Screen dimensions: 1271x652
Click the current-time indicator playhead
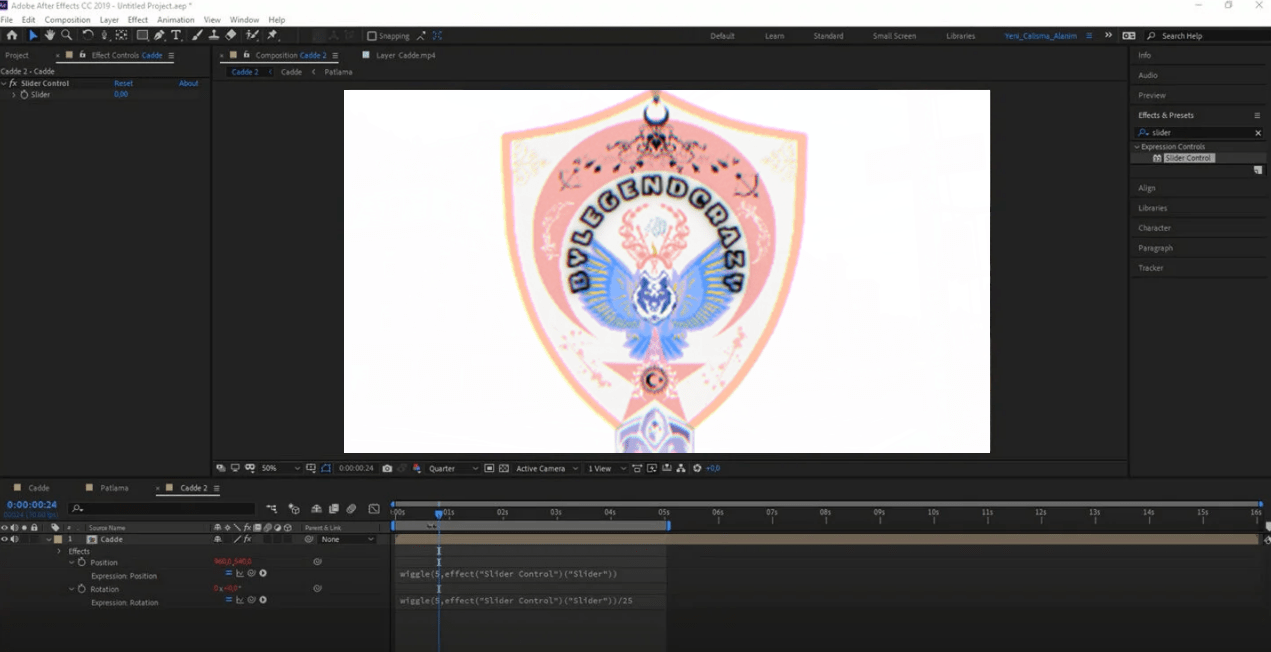pyautogui.click(x=438, y=513)
